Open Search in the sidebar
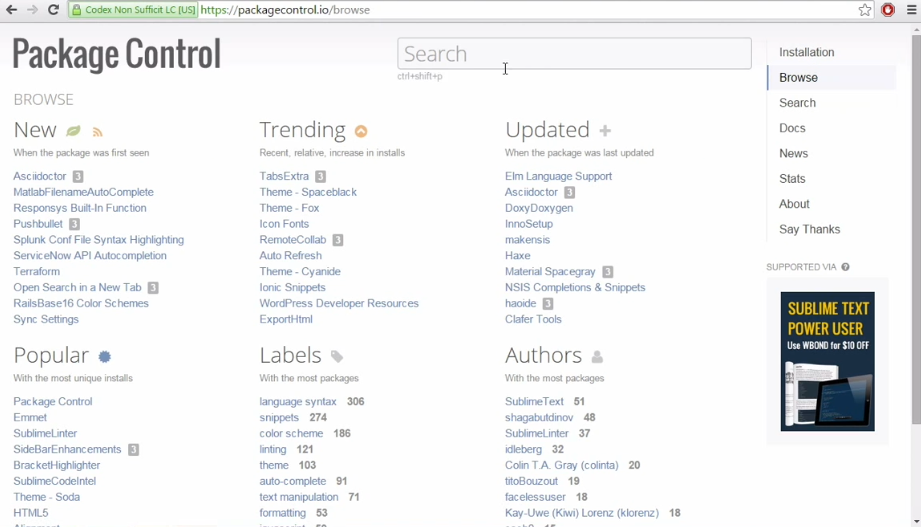921x527 pixels. point(797,103)
